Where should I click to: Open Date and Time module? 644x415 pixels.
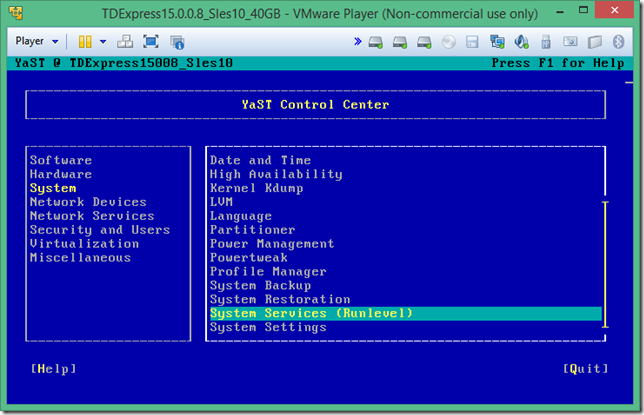pyautogui.click(x=260, y=160)
